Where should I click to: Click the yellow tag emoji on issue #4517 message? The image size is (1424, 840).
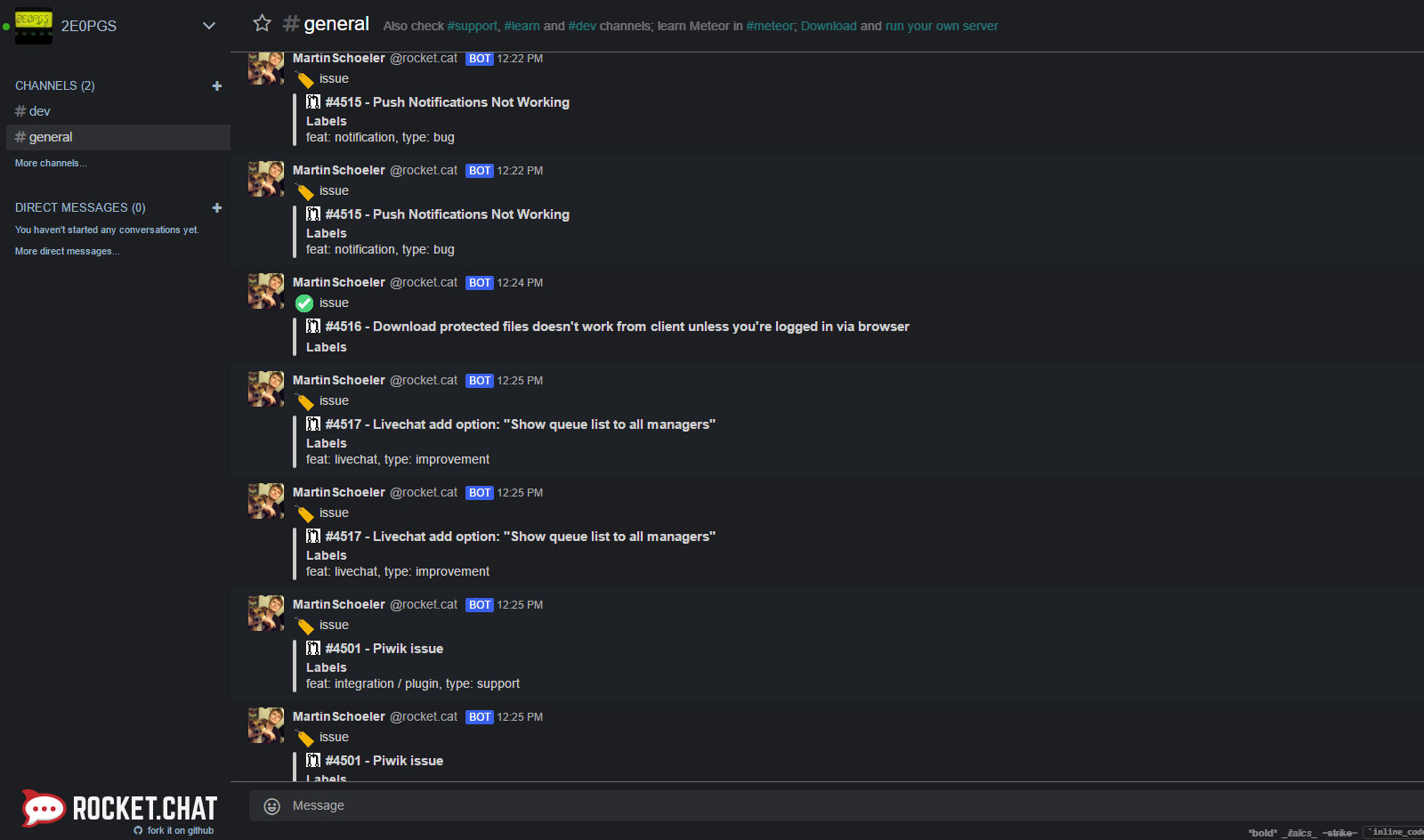click(x=304, y=400)
